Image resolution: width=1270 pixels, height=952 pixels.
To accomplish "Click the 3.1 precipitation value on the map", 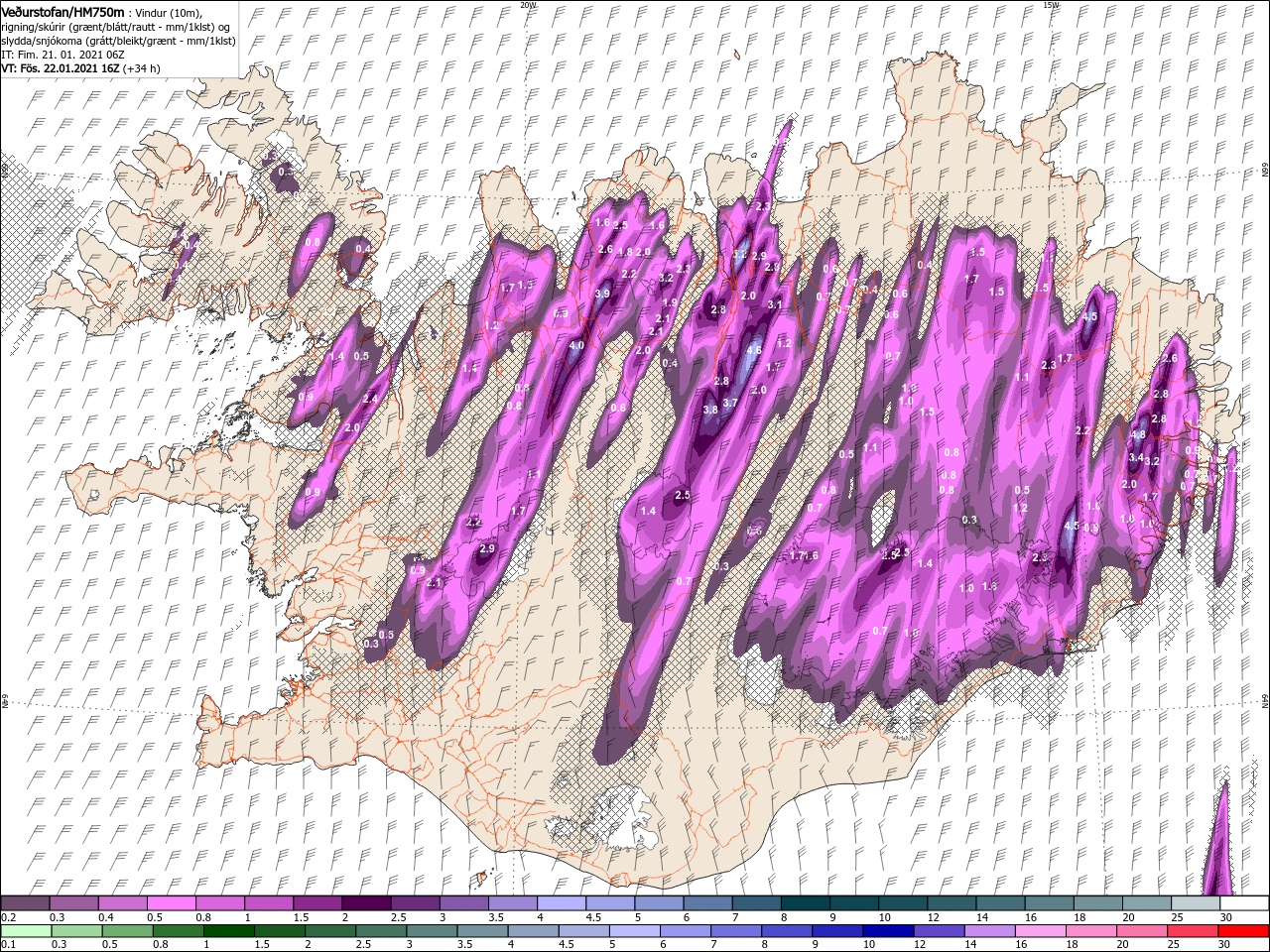I will pyautogui.click(x=776, y=304).
